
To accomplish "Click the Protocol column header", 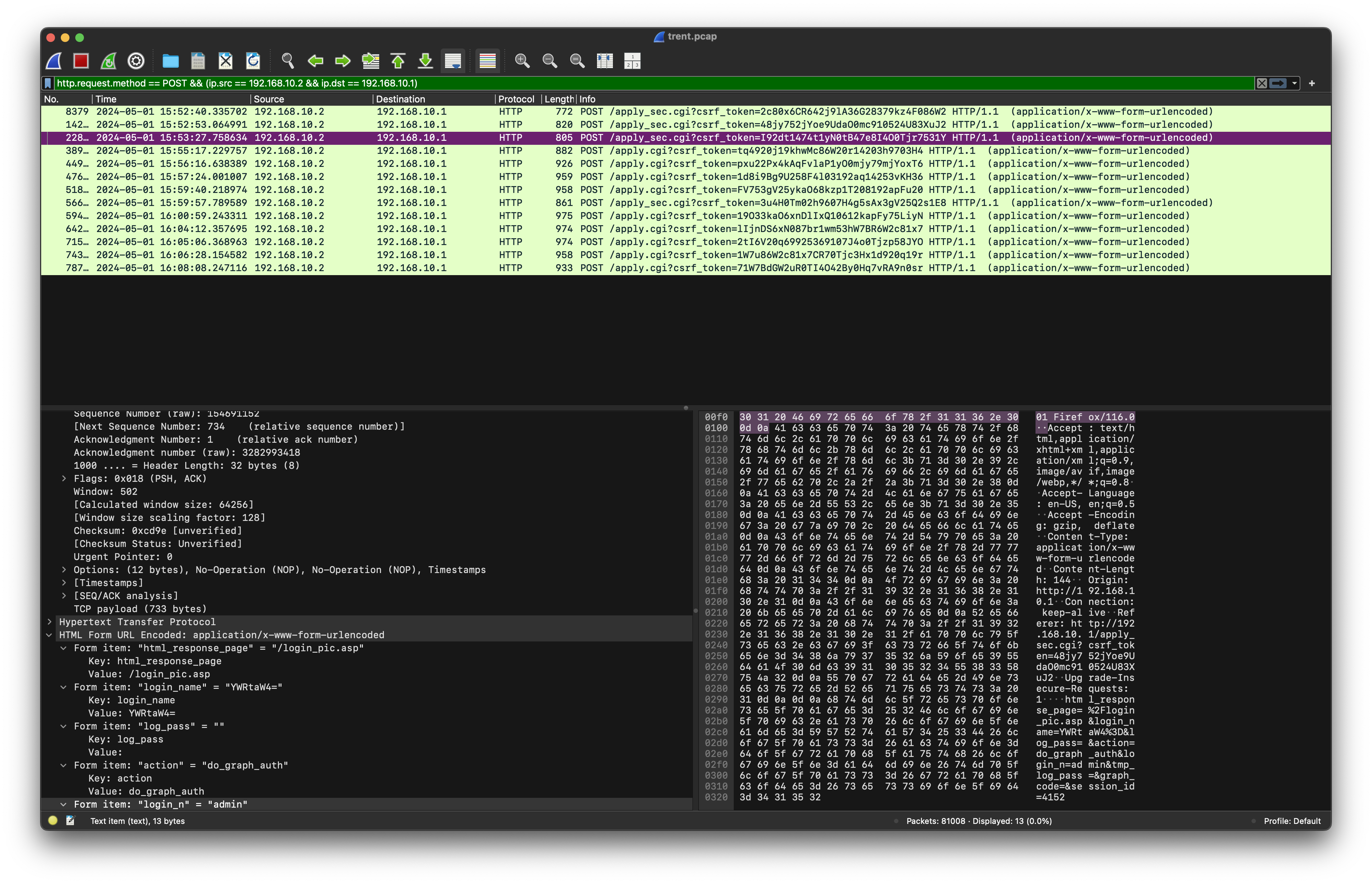I will tap(516, 99).
